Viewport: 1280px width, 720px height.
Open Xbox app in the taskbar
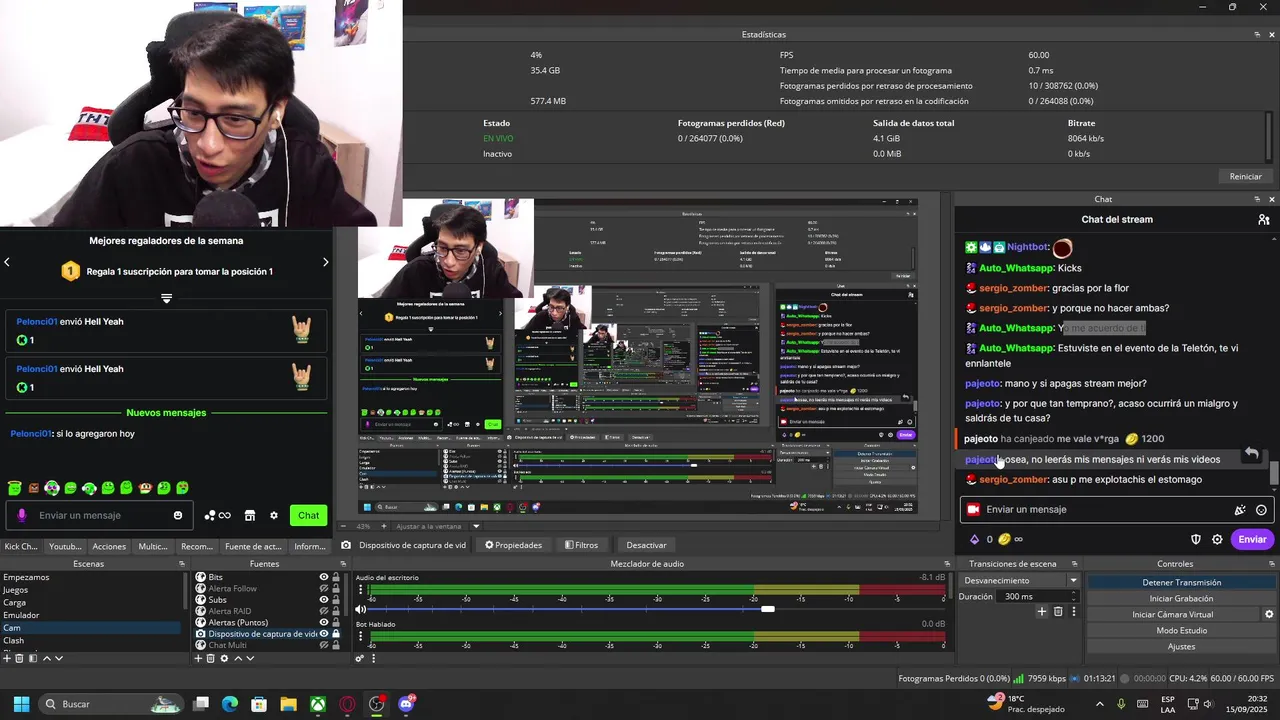point(317,704)
